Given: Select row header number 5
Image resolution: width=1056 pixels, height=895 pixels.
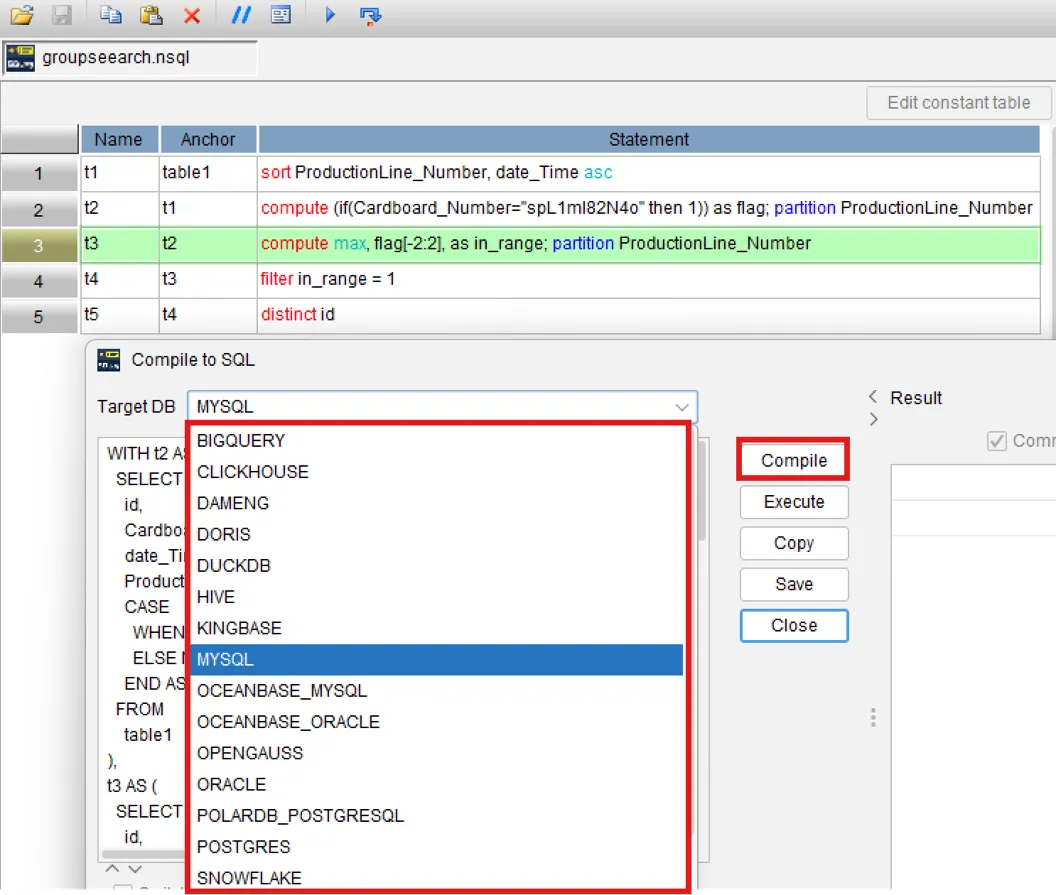Looking at the screenshot, I should [39, 317].
